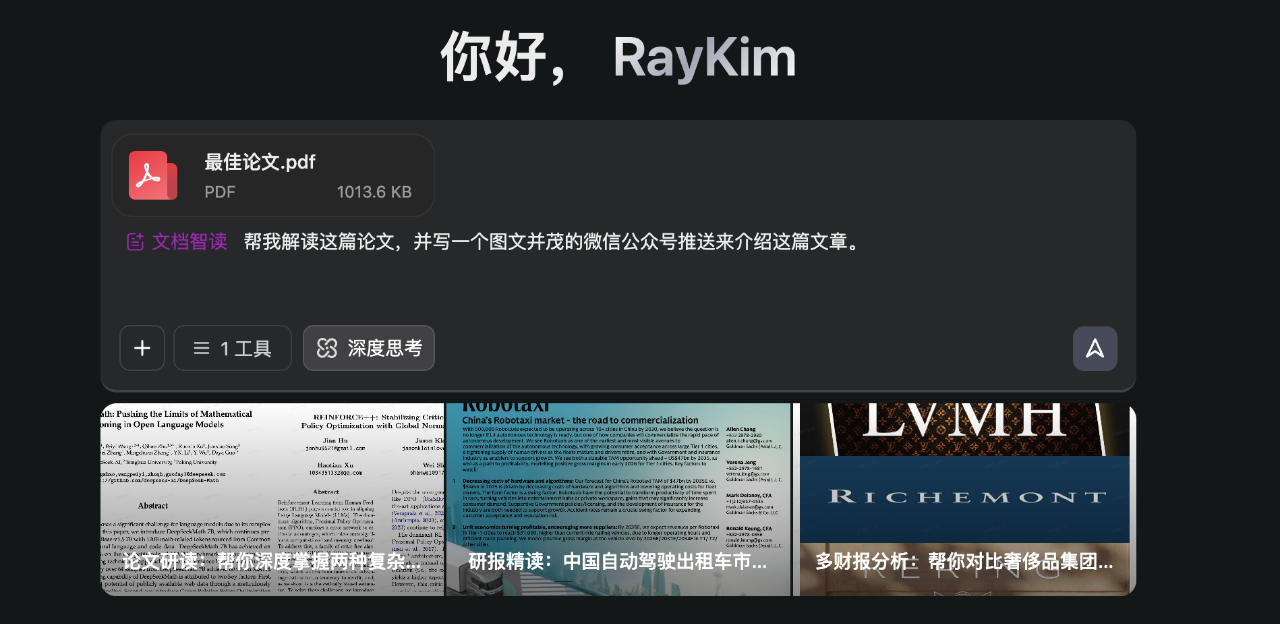1280x624 pixels.
Task: Open the 最佳论文.pdf attachment name
Action: 259,162
